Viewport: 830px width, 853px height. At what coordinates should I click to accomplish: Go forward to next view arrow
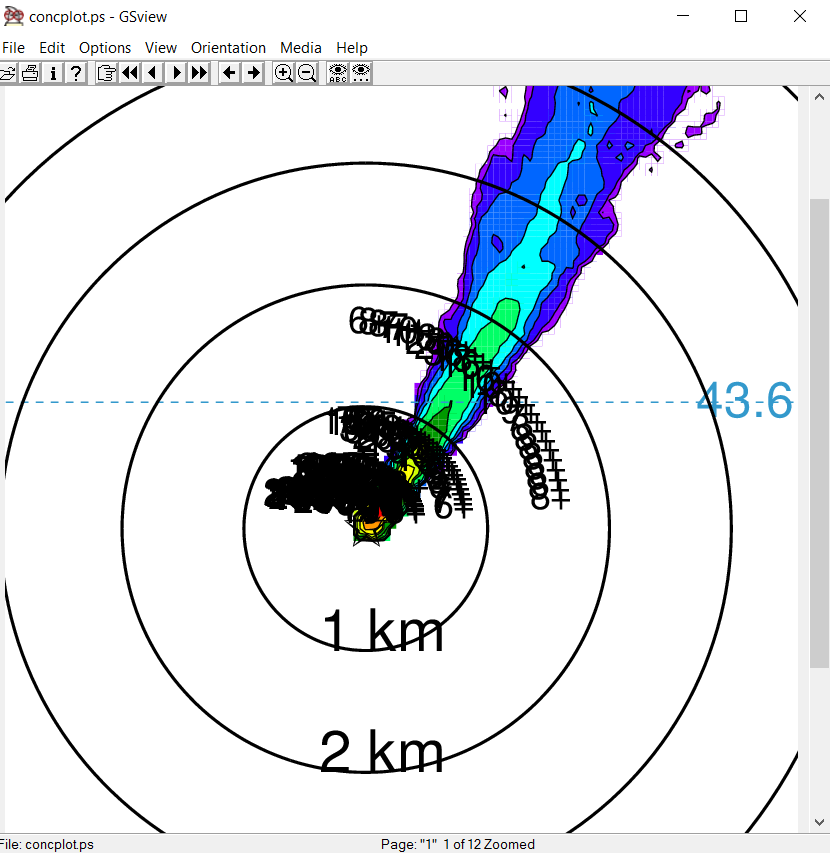(x=253, y=73)
